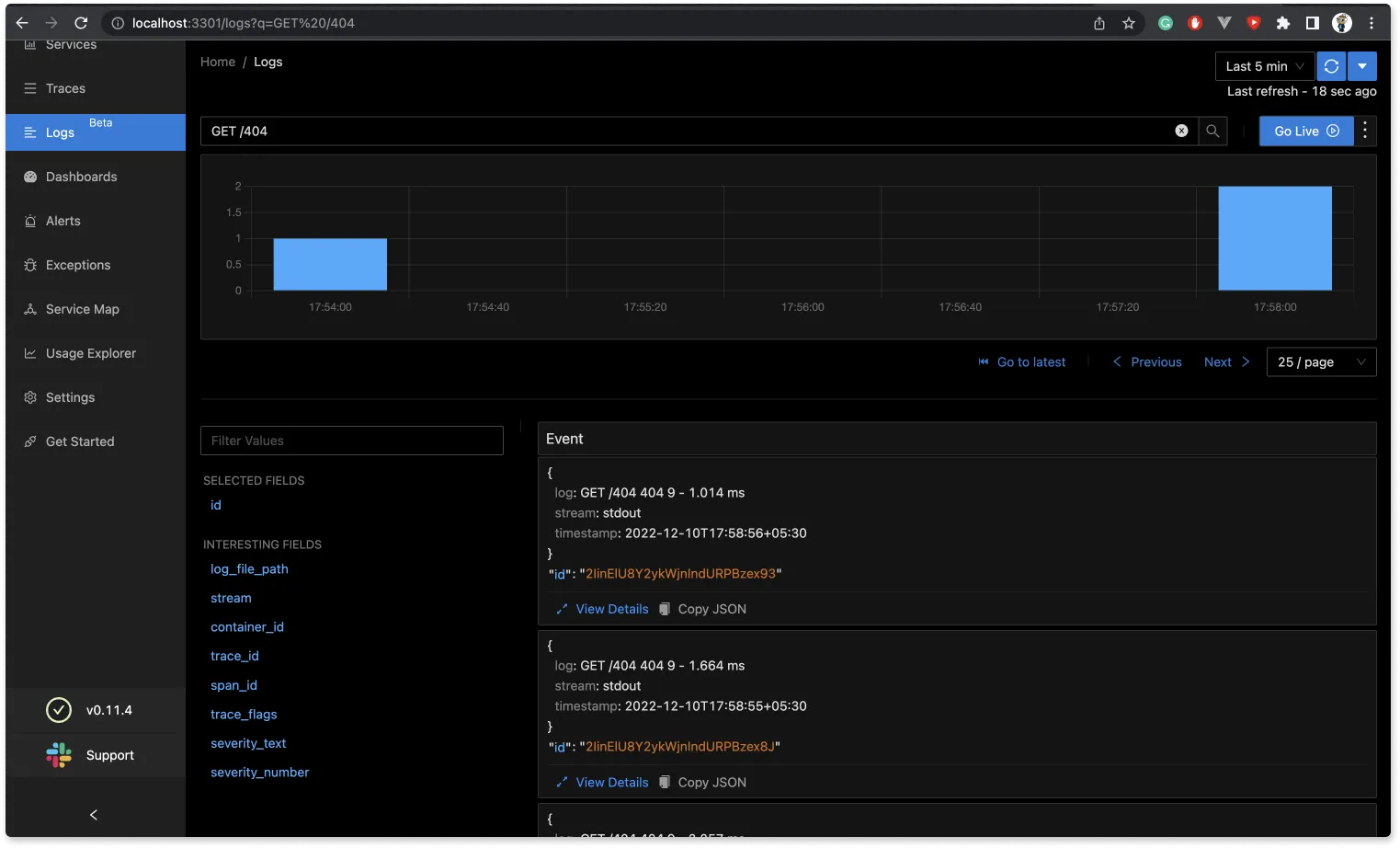Go to Next page of logs
Viewport: 1400px width, 848px height.
[x=1227, y=362]
